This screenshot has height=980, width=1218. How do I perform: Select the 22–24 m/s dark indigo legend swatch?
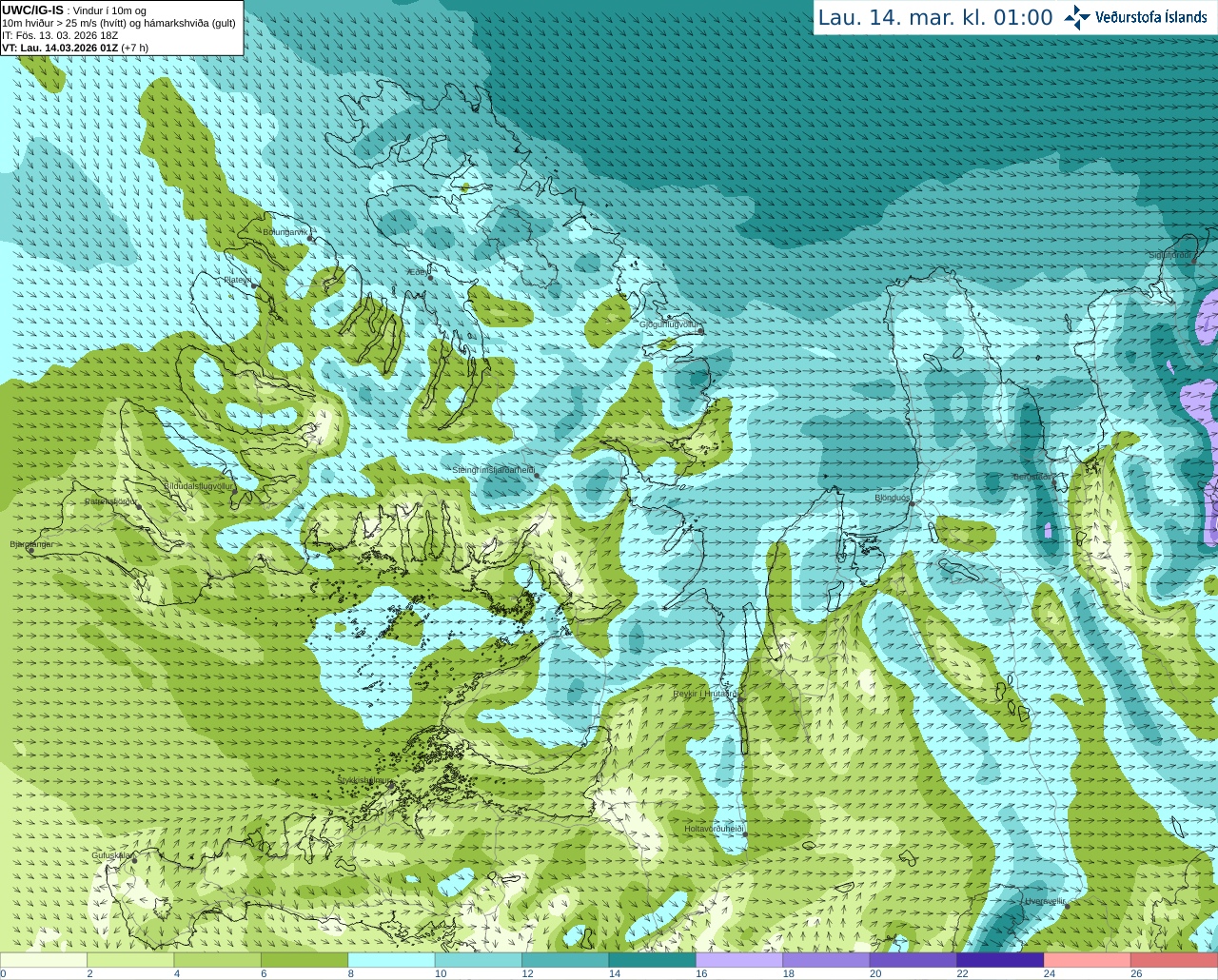point(1001,960)
